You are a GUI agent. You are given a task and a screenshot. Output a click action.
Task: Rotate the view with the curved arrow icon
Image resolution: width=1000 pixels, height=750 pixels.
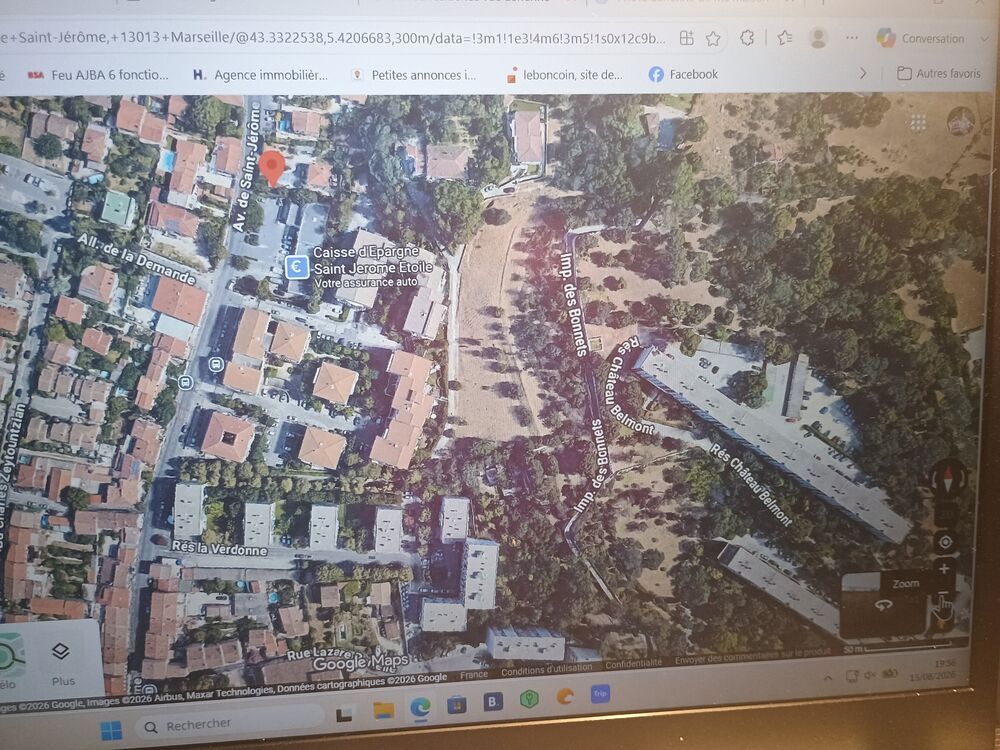coord(883,605)
